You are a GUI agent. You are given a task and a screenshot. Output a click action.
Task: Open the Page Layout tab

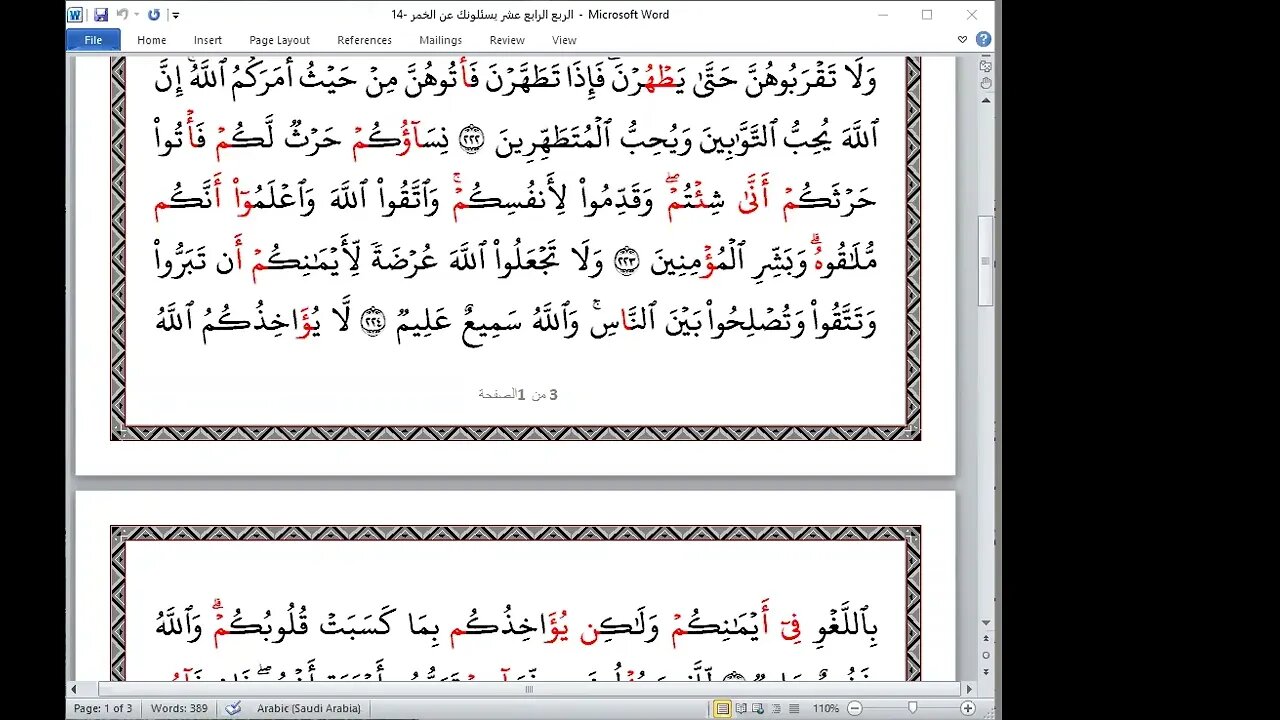click(279, 40)
